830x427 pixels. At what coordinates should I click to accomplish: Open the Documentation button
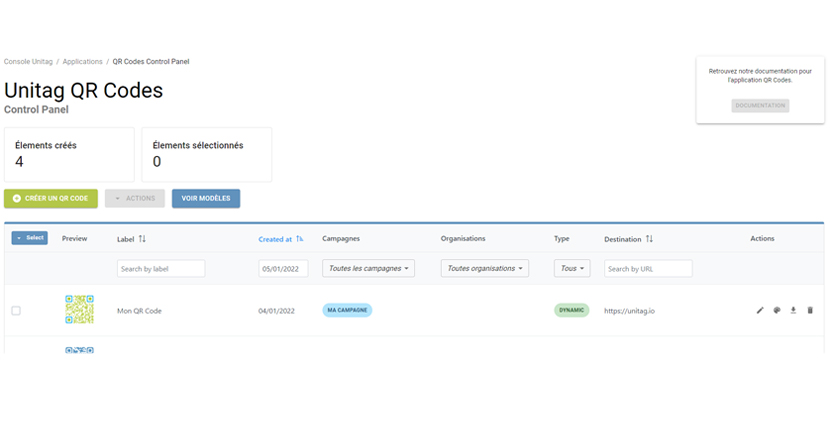760,105
